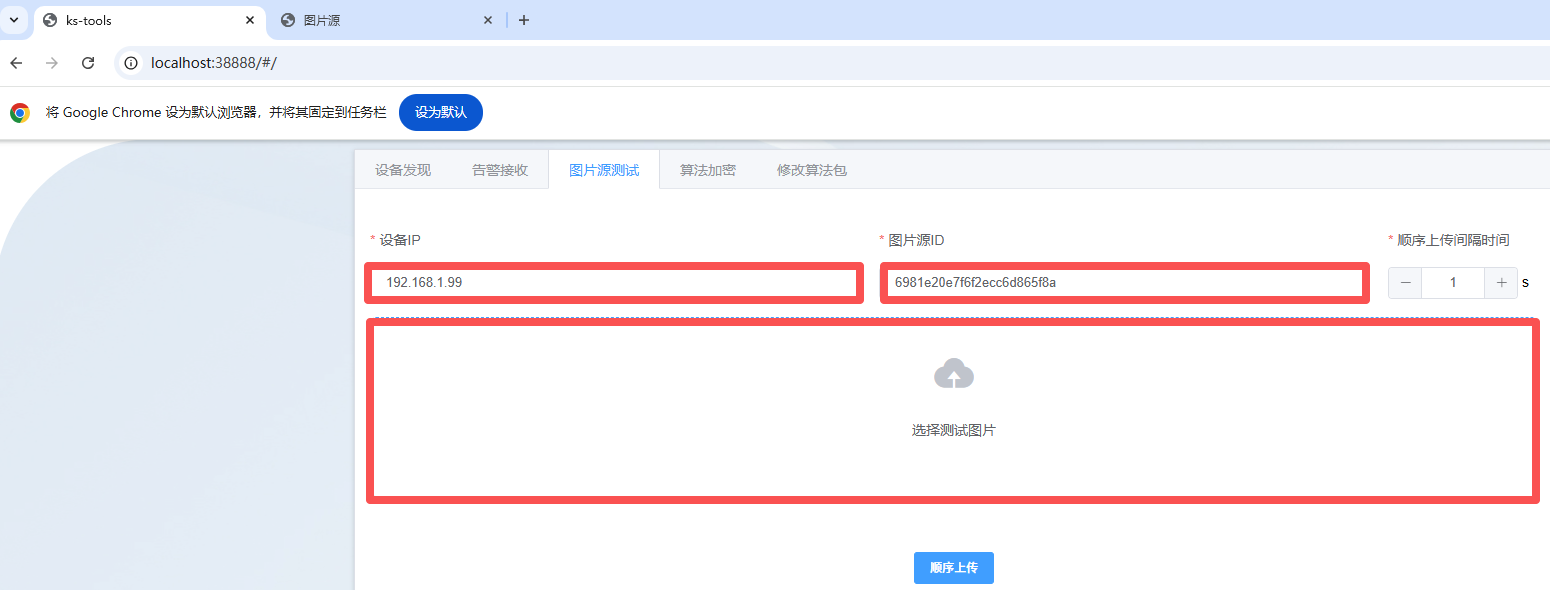Screen dimensions: 1550x590
Task: Click 设为默认 browser button
Action: pyautogui.click(x=440, y=113)
